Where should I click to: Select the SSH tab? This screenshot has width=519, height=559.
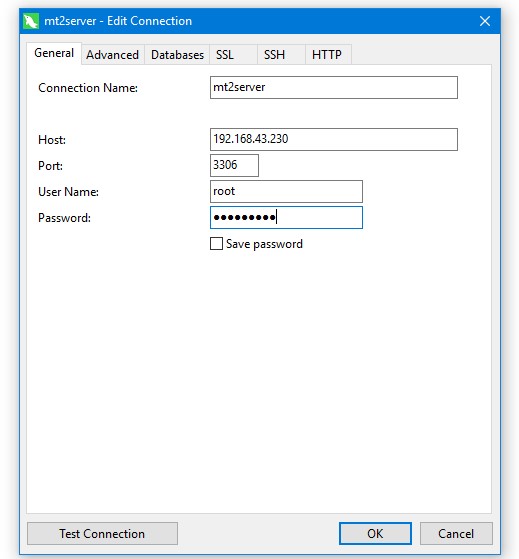[x=281, y=55]
